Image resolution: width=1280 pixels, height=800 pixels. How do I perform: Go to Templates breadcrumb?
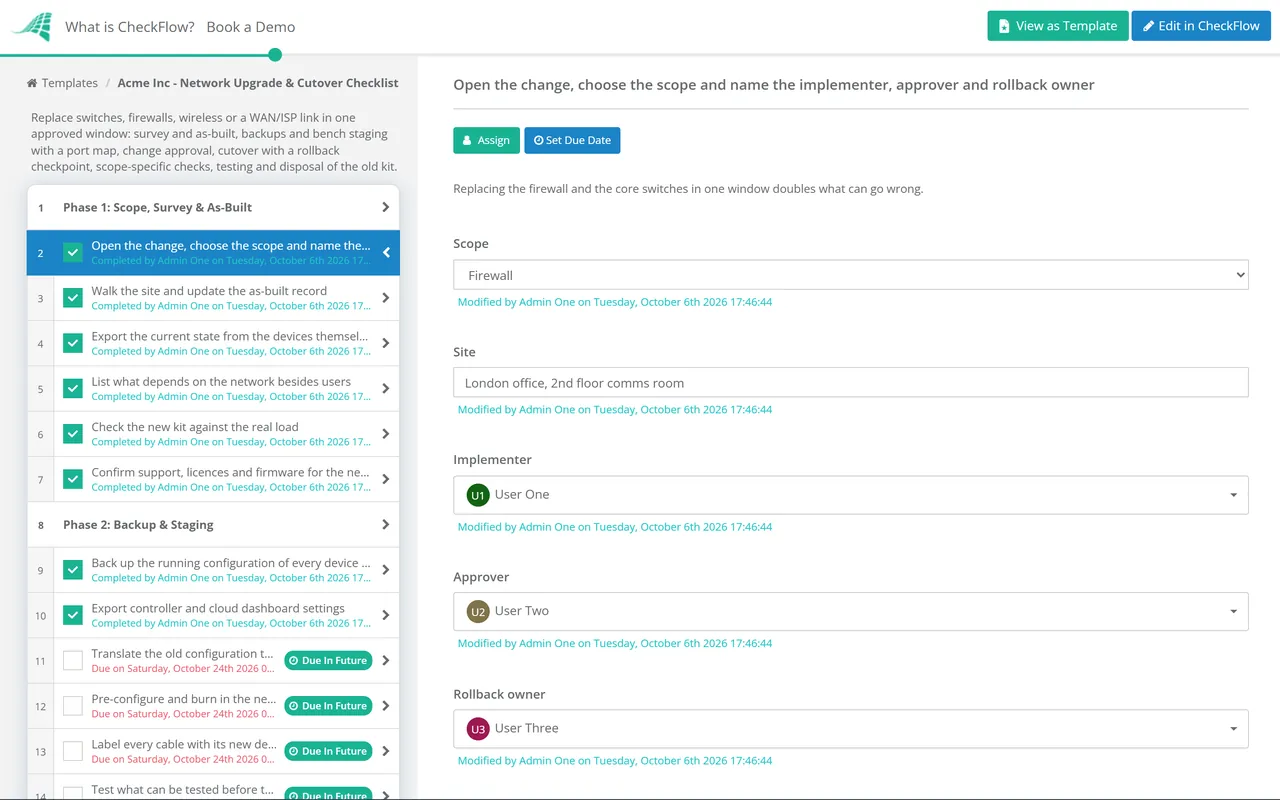point(69,83)
